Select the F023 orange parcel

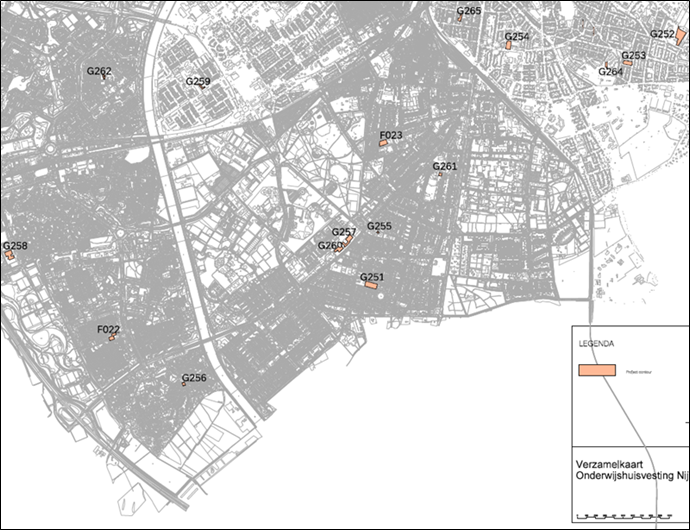tap(382, 145)
